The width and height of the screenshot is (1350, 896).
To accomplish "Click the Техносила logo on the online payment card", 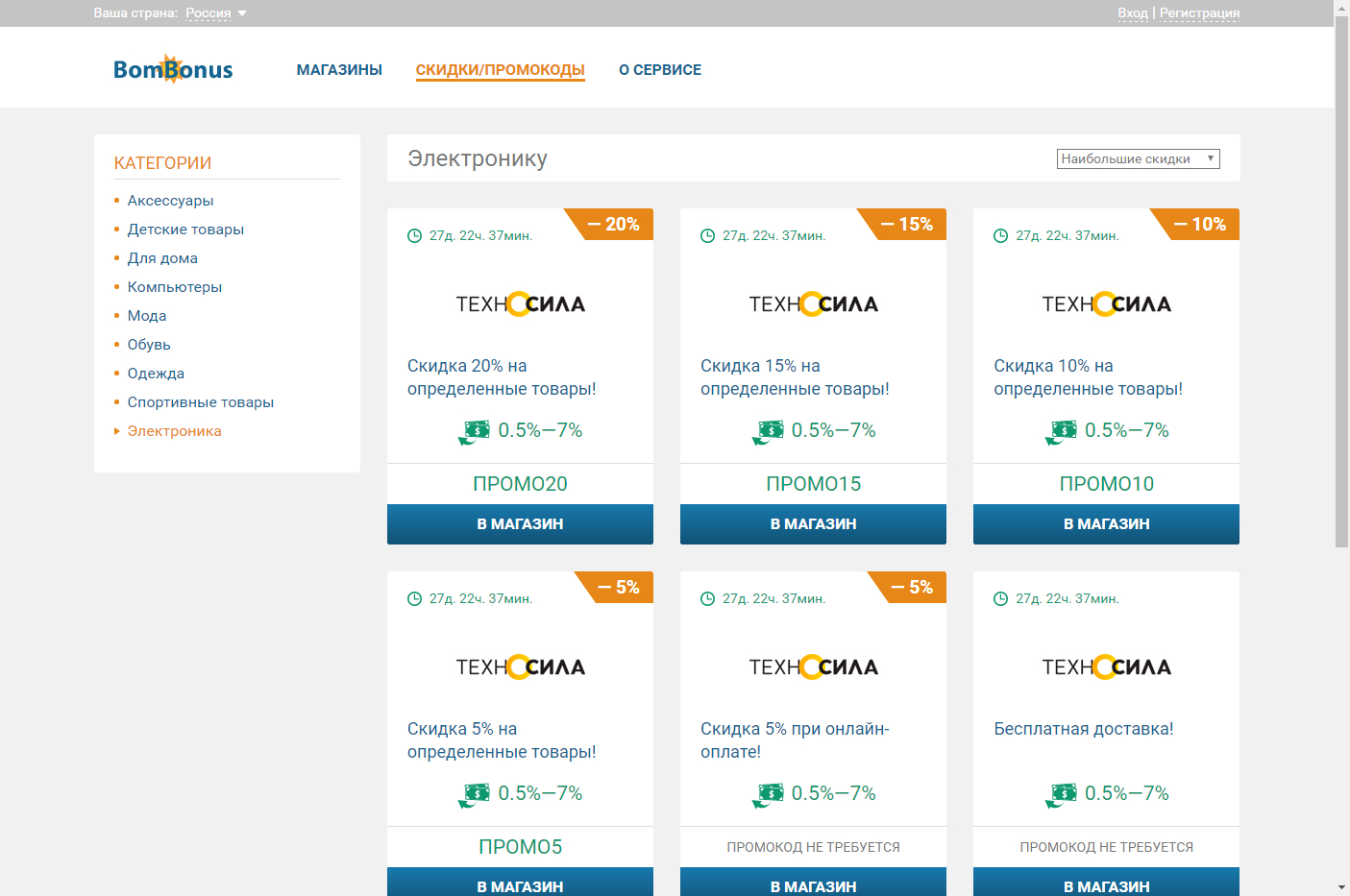I will pyautogui.click(x=814, y=667).
